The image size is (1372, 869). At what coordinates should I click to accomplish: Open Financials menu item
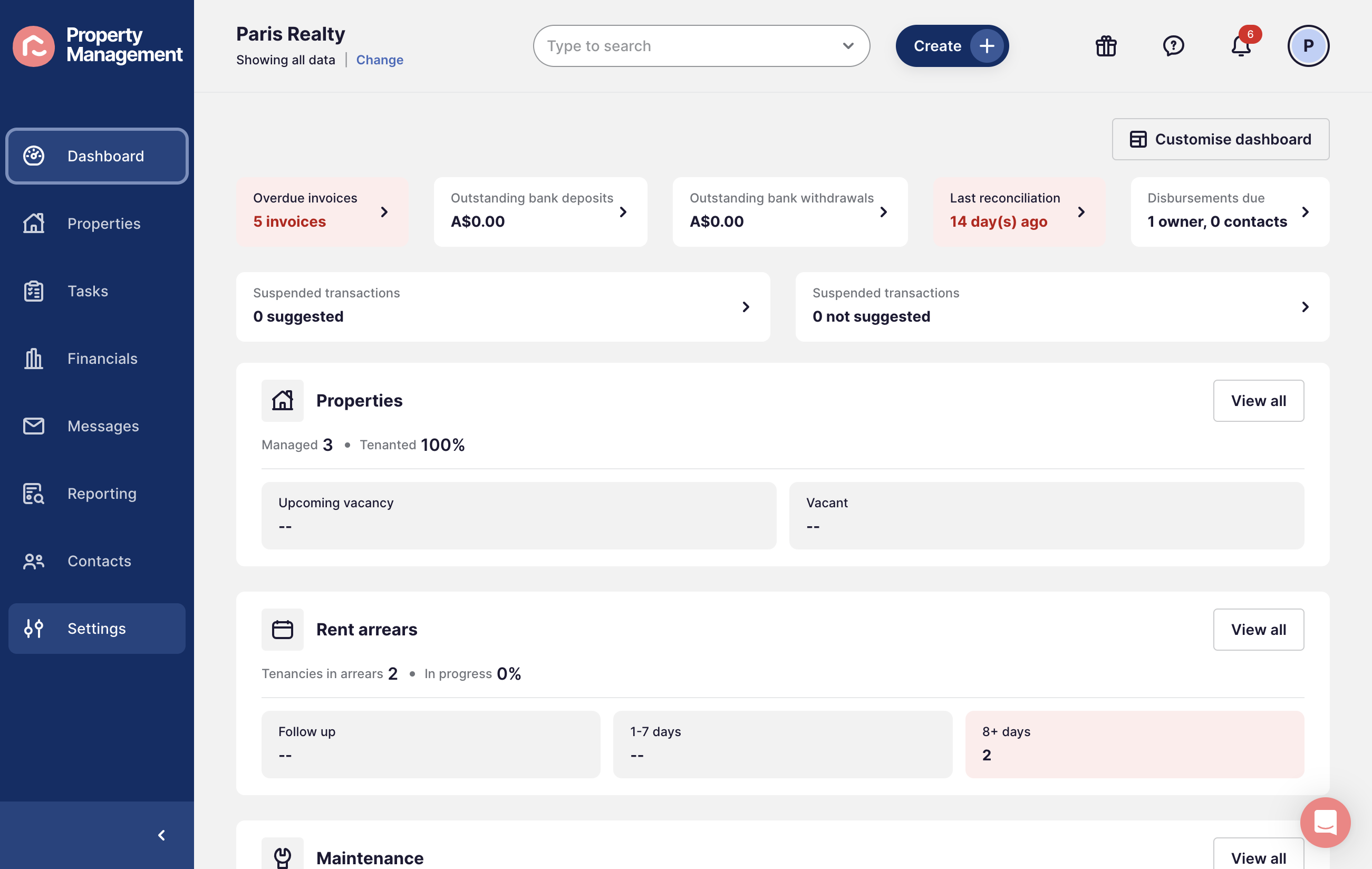click(97, 358)
